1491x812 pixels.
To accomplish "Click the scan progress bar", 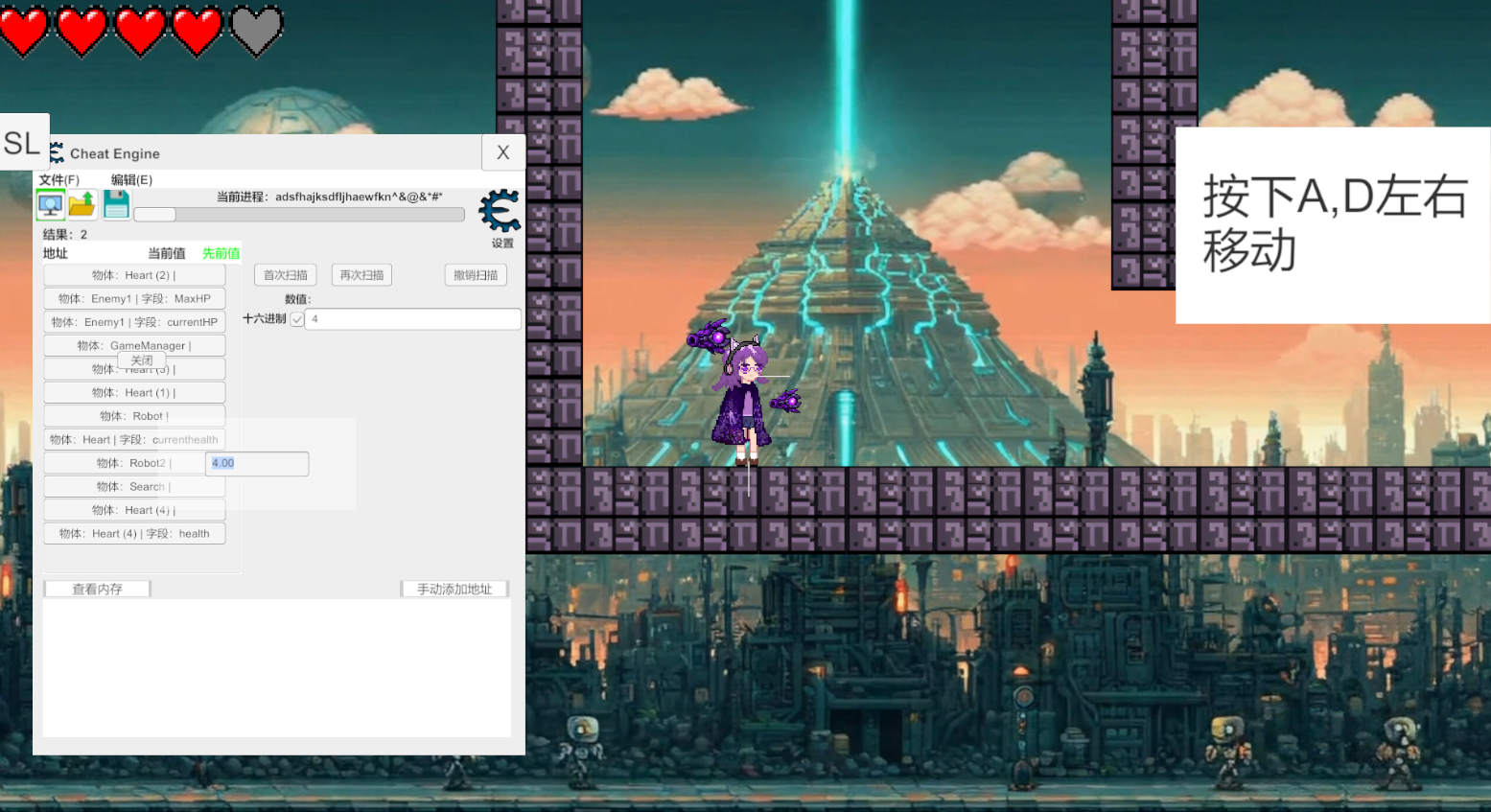I will (299, 215).
